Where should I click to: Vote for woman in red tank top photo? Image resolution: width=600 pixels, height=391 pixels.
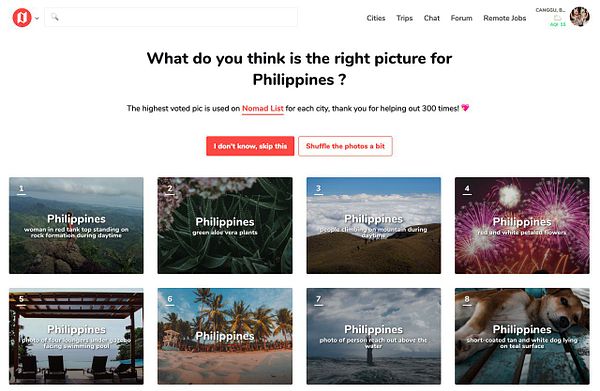point(76,225)
